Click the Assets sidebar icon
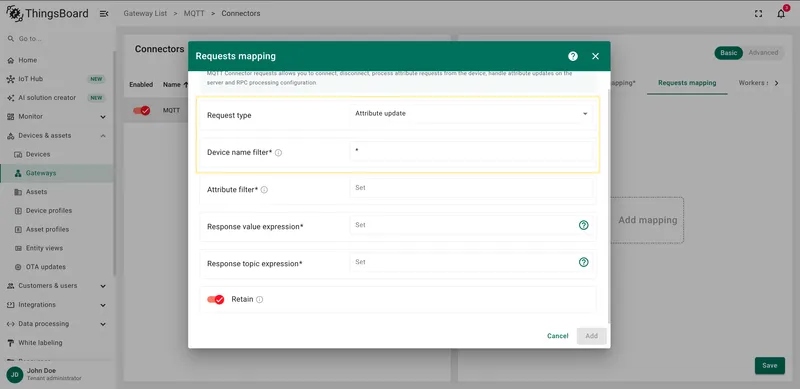 click(18, 192)
